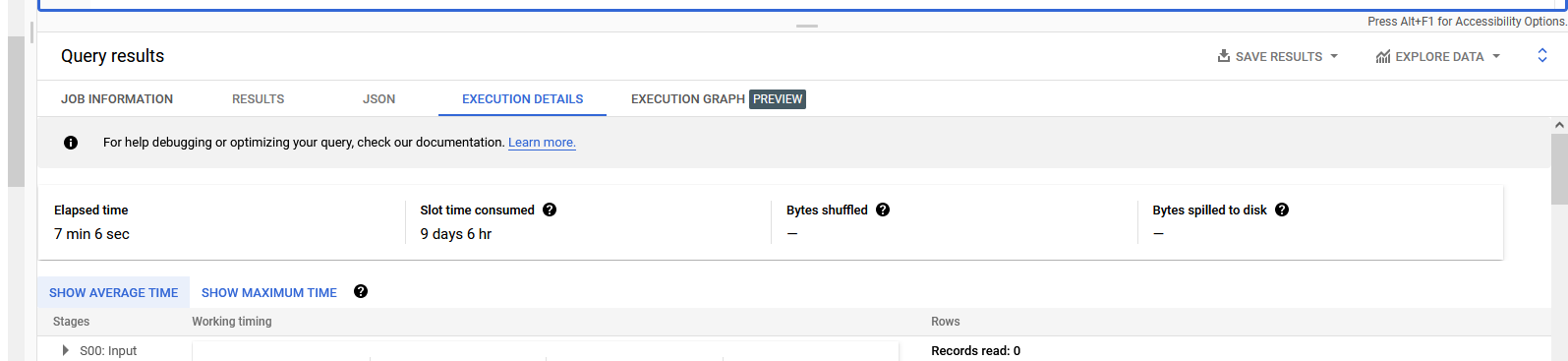Open the Save Results dropdown arrow
This screenshot has height=361, width=1568.
1334,56
